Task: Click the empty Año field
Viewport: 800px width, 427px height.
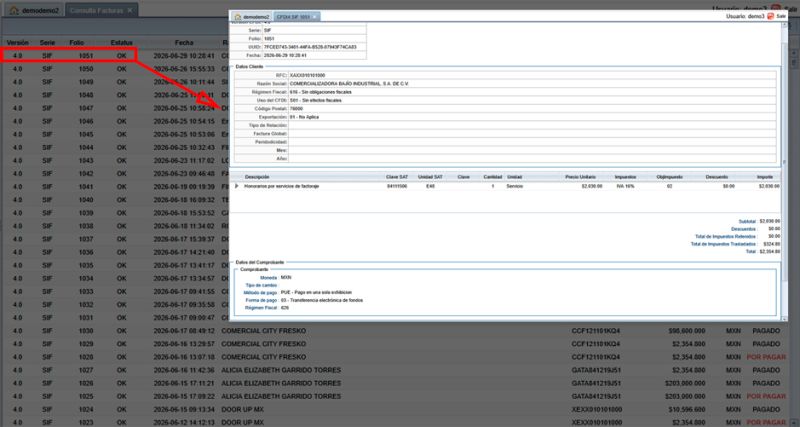Action: (x=532, y=159)
